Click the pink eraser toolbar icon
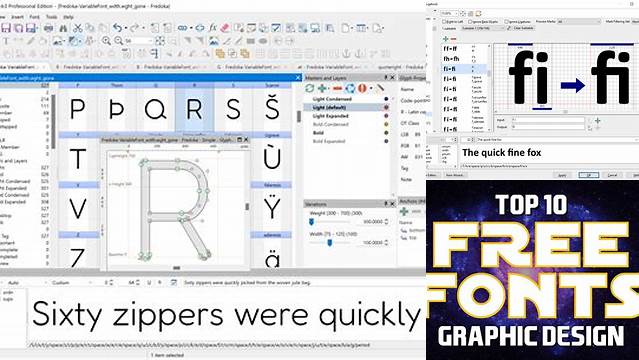This screenshot has width=639, height=360. click(225, 28)
